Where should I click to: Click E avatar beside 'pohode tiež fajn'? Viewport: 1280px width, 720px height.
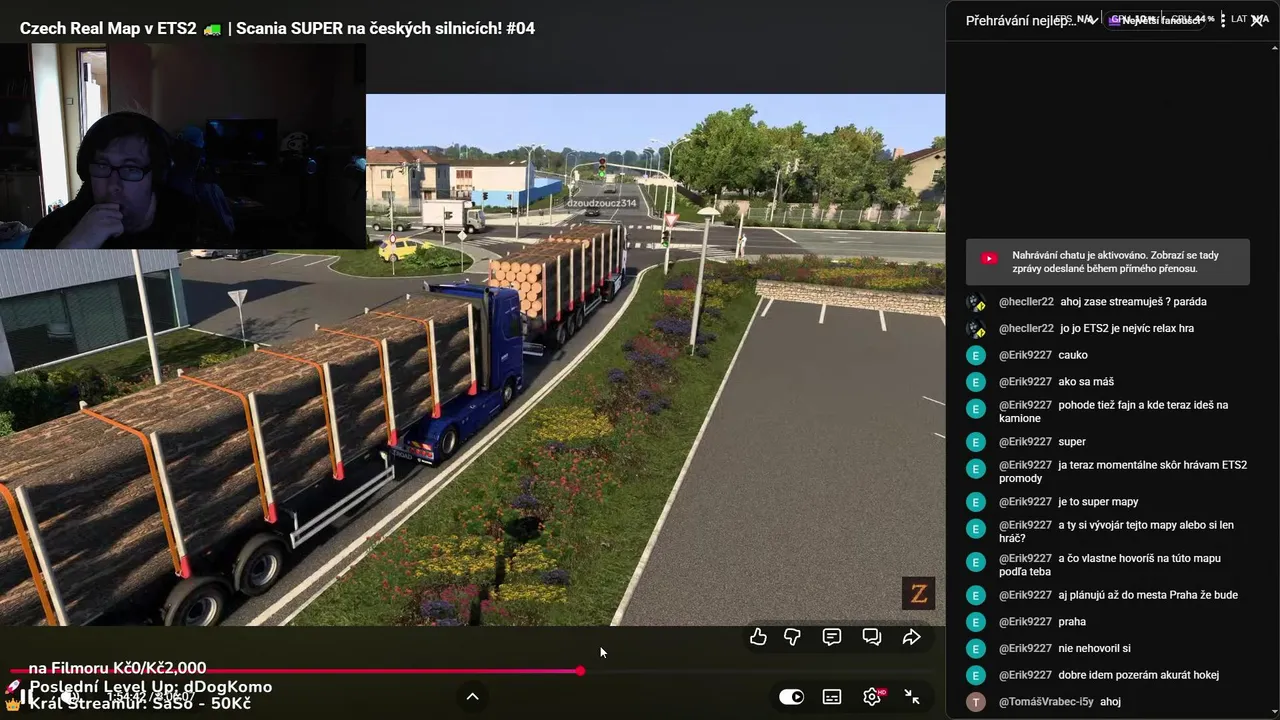976,408
